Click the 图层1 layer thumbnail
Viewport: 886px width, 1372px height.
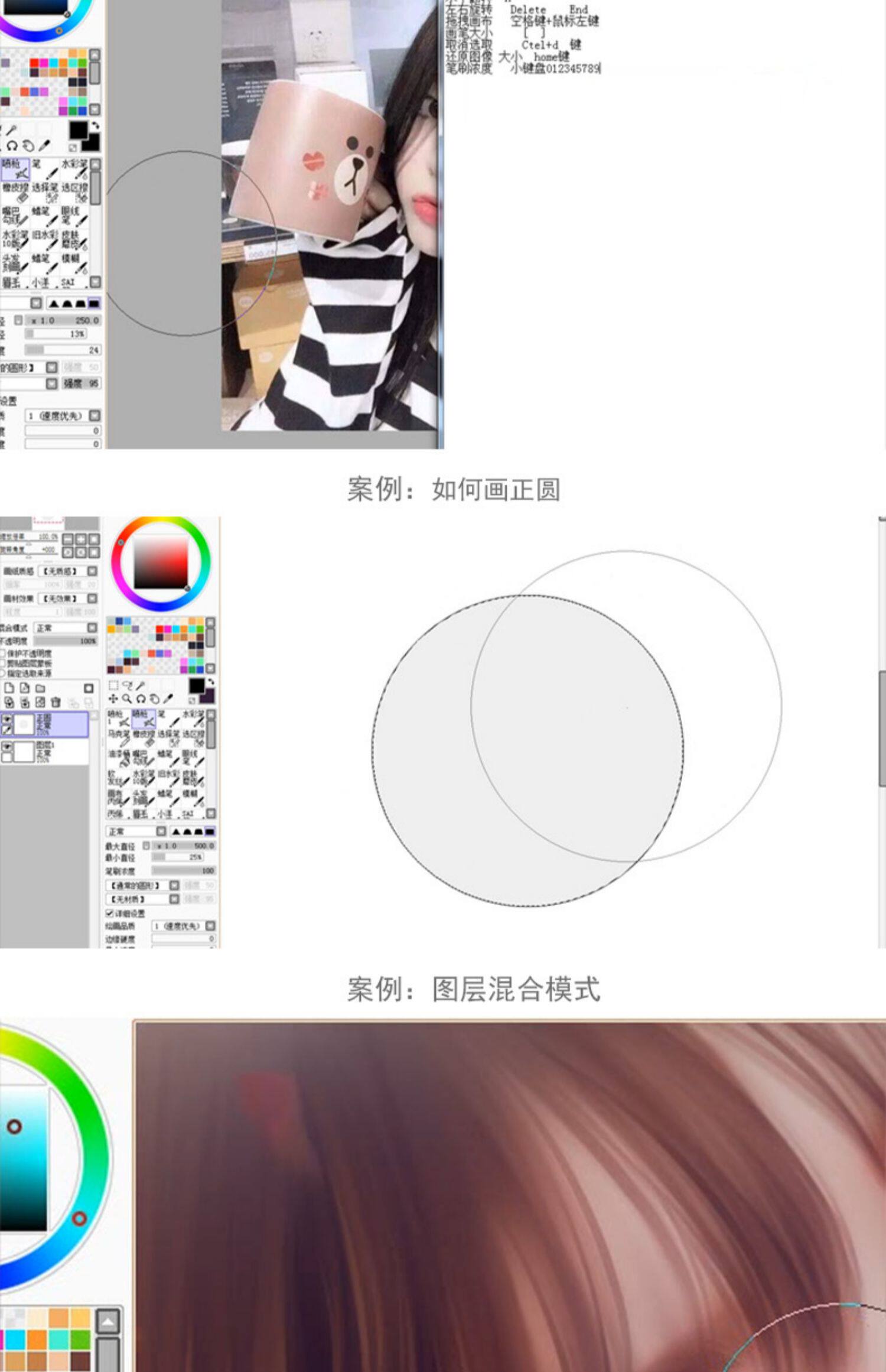(23, 752)
